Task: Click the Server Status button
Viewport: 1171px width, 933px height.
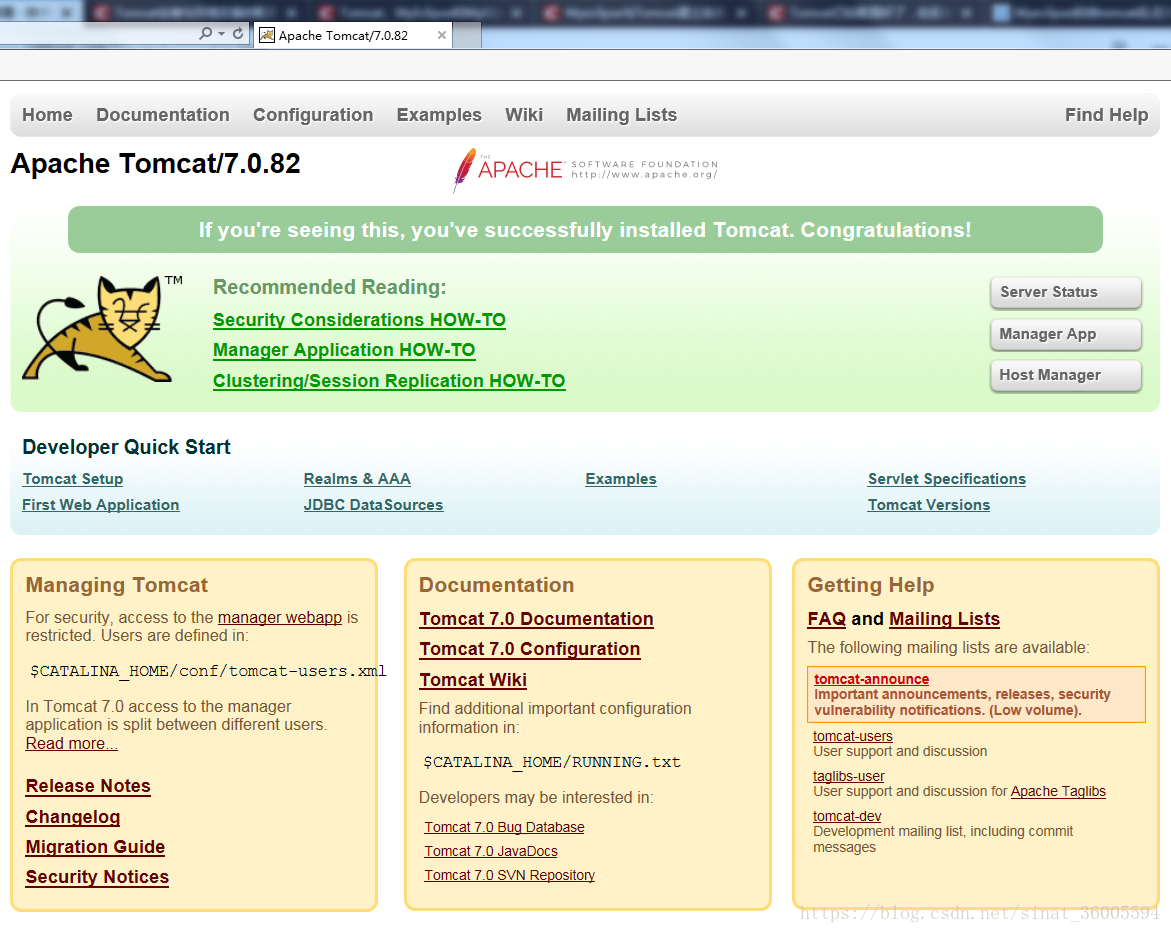Action: (x=1066, y=292)
